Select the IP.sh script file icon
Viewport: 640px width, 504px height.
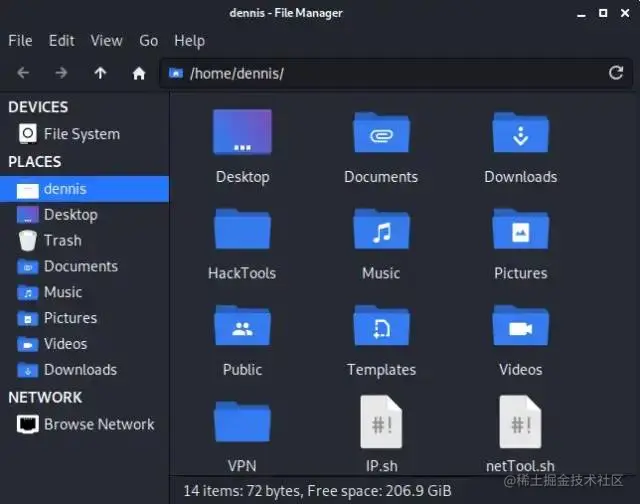click(381, 422)
